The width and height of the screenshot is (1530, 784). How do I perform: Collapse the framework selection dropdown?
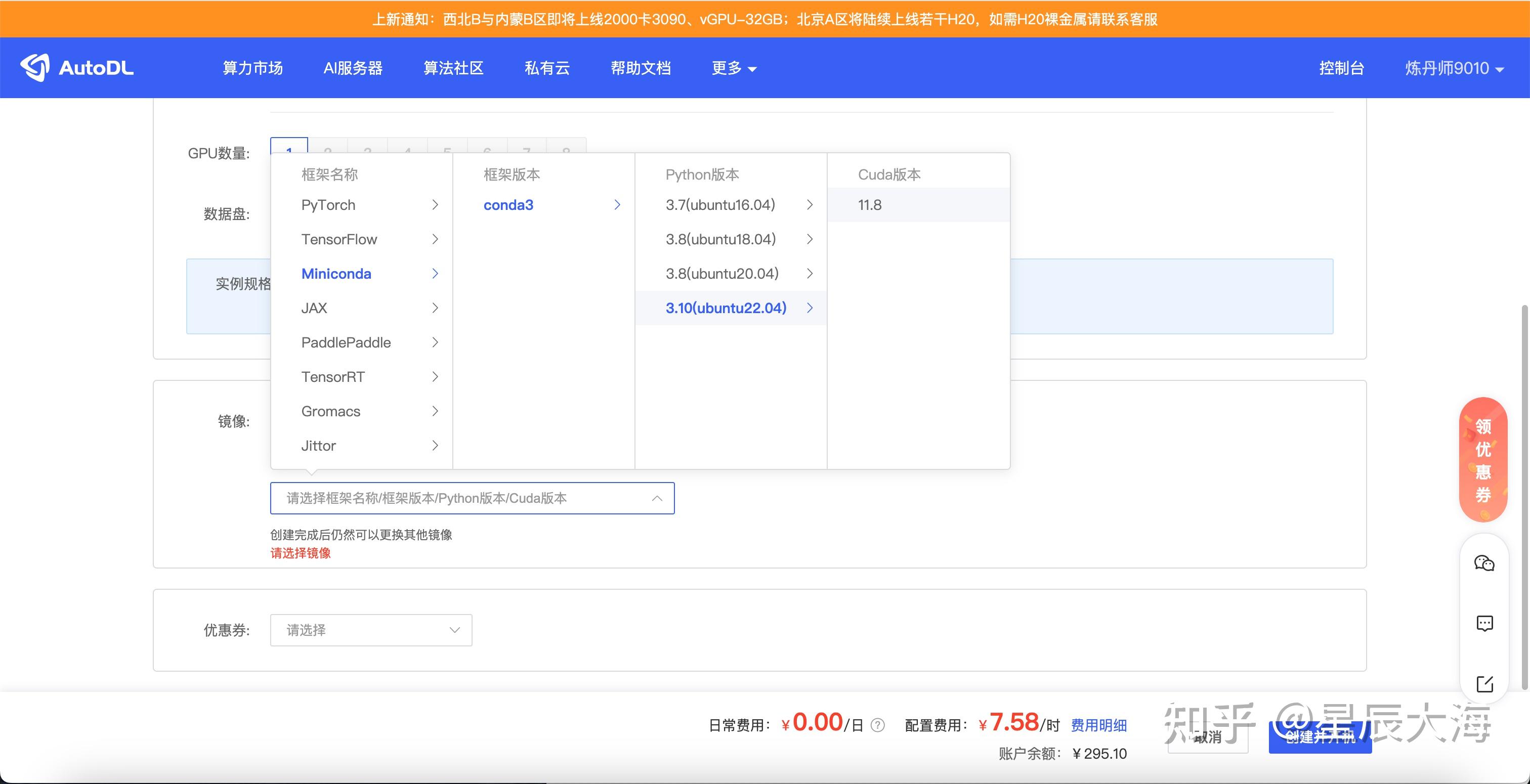(657, 498)
